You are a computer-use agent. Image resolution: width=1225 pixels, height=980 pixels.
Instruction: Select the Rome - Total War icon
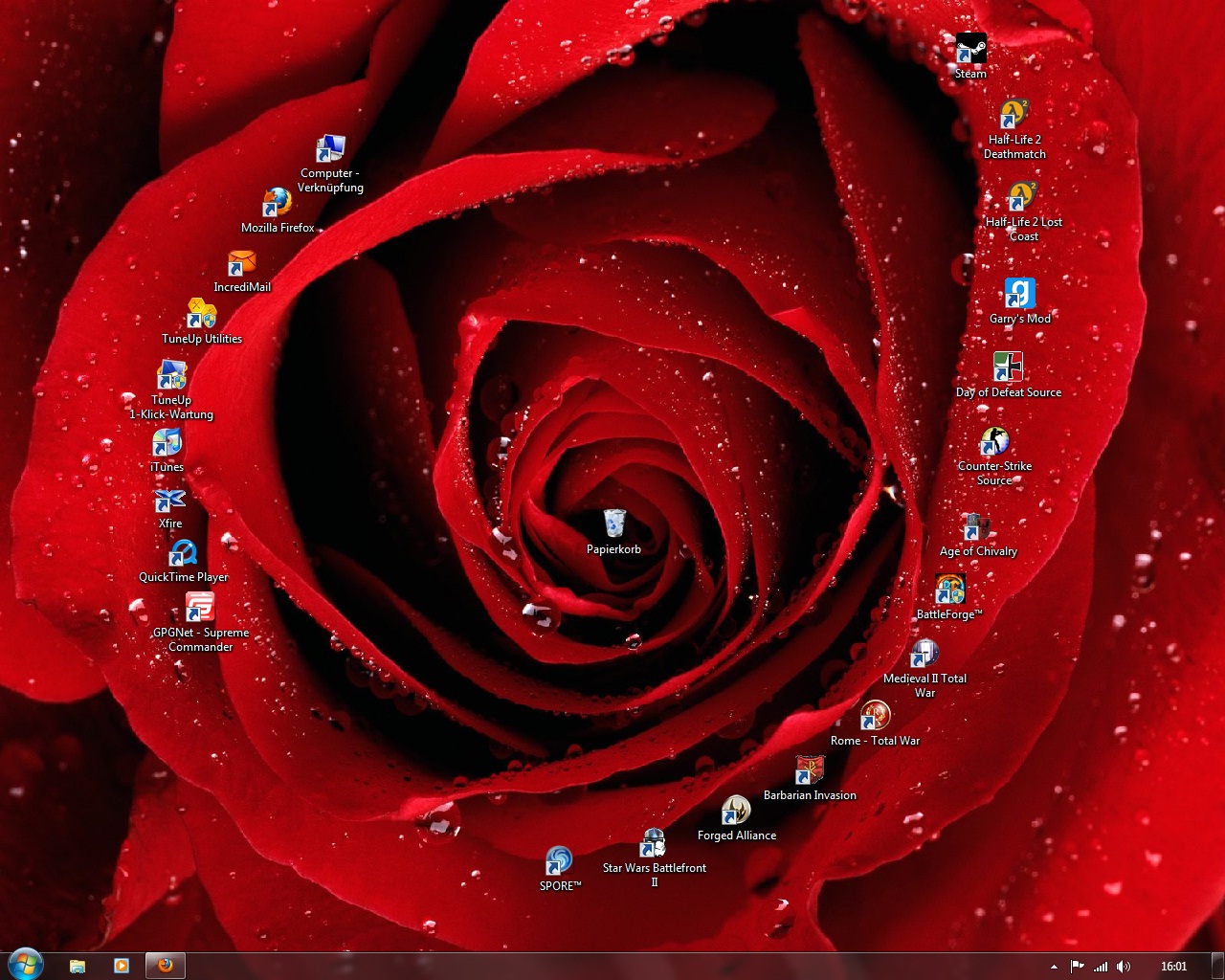pyautogui.click(x=875, y=716)
